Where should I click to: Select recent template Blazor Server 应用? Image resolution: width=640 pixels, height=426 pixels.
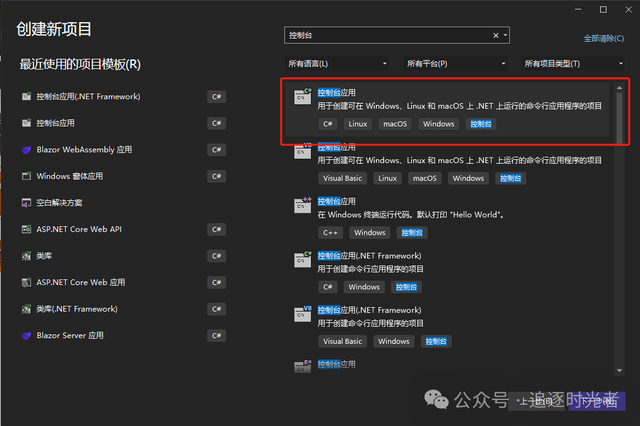tap(70, 335)
